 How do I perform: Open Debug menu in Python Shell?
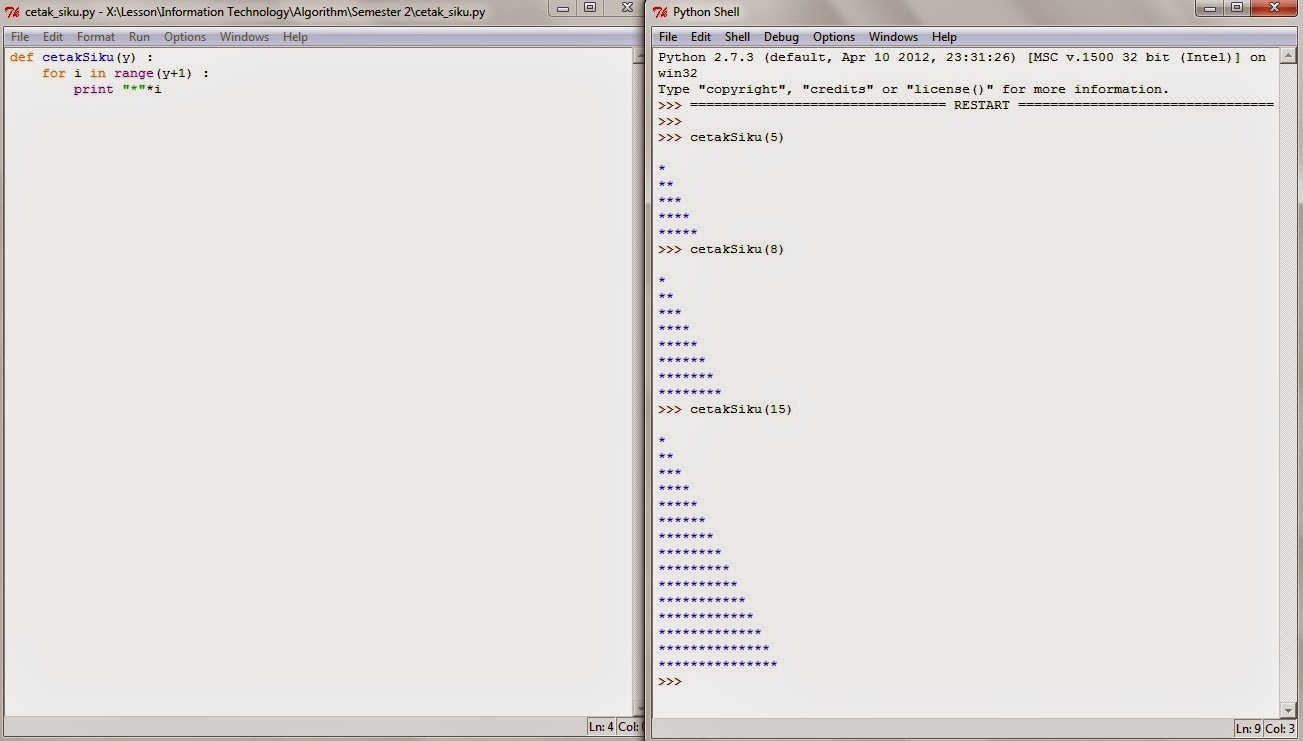coord(782,37)
